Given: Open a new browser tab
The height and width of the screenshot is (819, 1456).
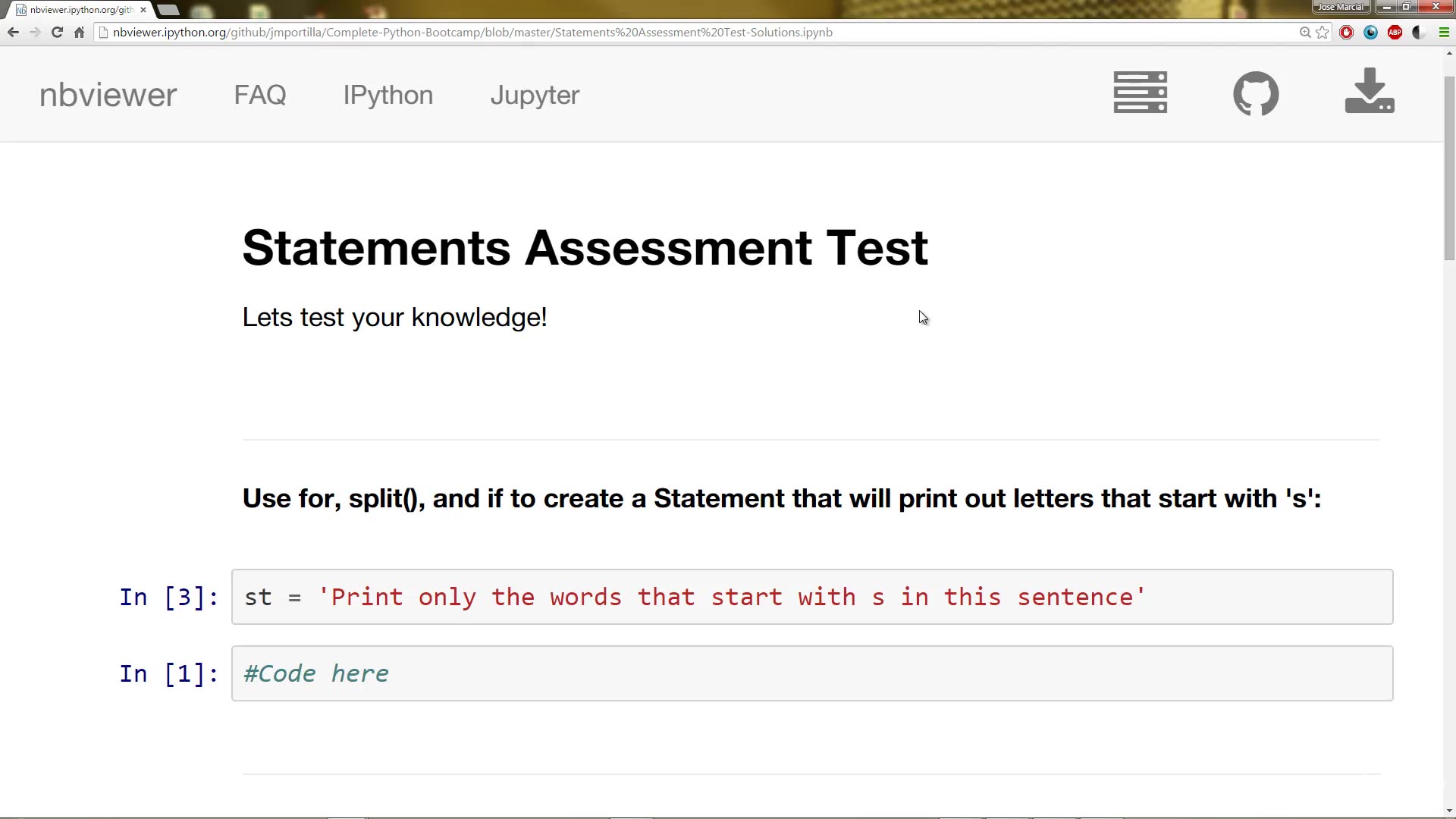Looking at the screenshot, I should (x=168, y=10).
